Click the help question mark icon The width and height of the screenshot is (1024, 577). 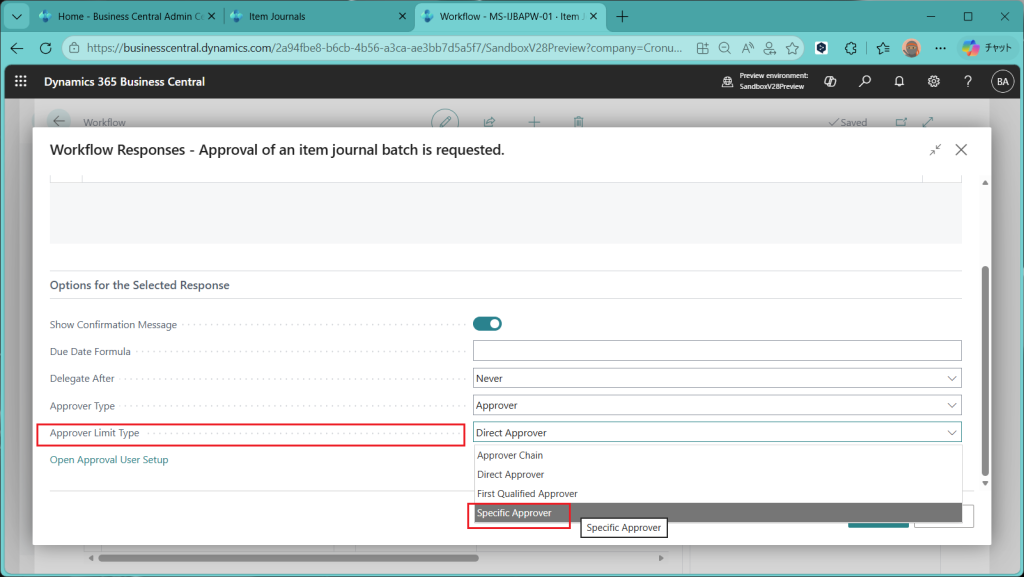(x=967, y=82)
